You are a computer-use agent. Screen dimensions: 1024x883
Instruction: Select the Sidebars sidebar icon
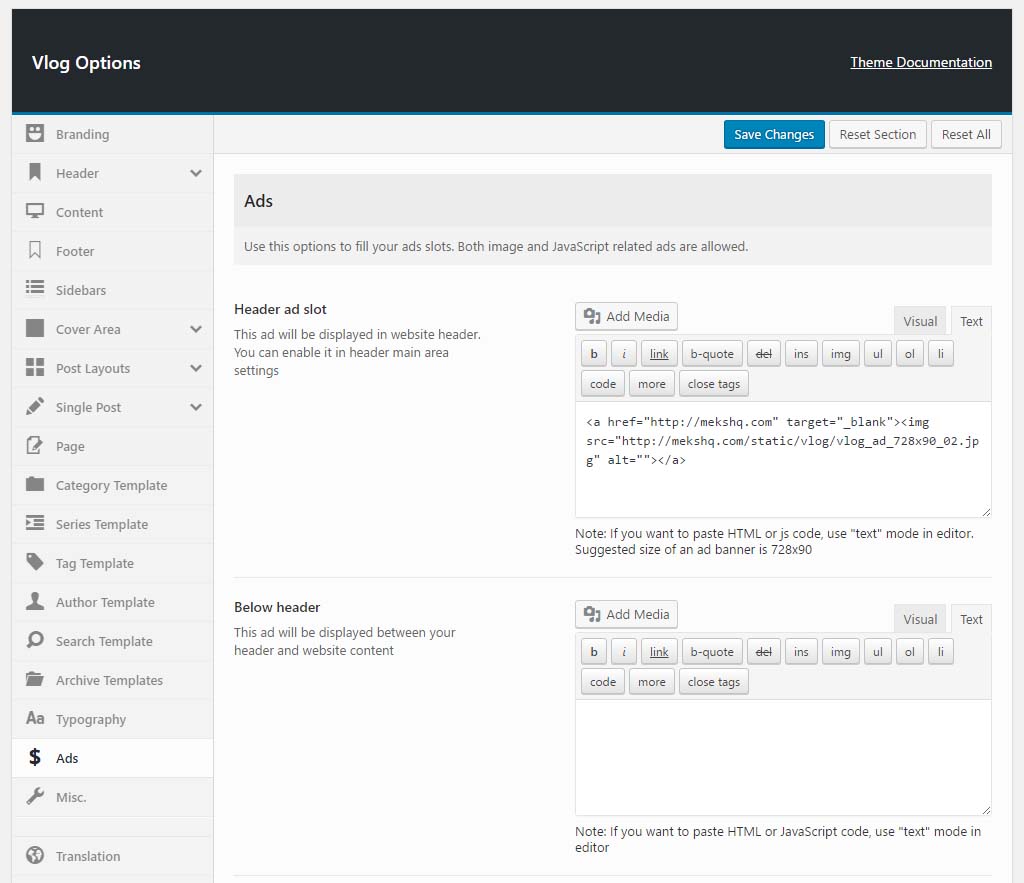(x=36, y=290)
